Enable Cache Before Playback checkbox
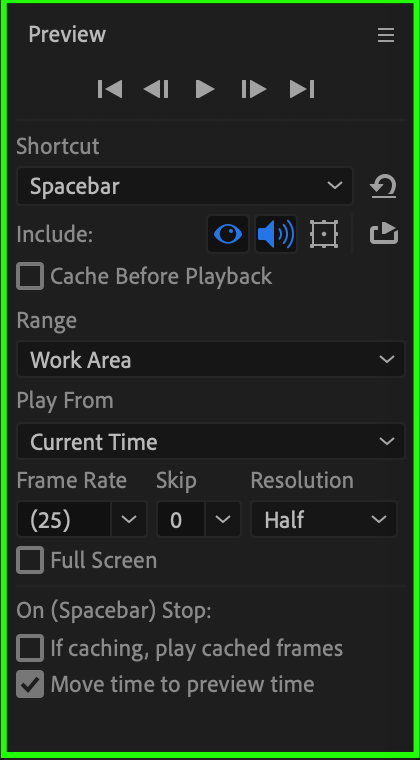 tap(30, 276)
